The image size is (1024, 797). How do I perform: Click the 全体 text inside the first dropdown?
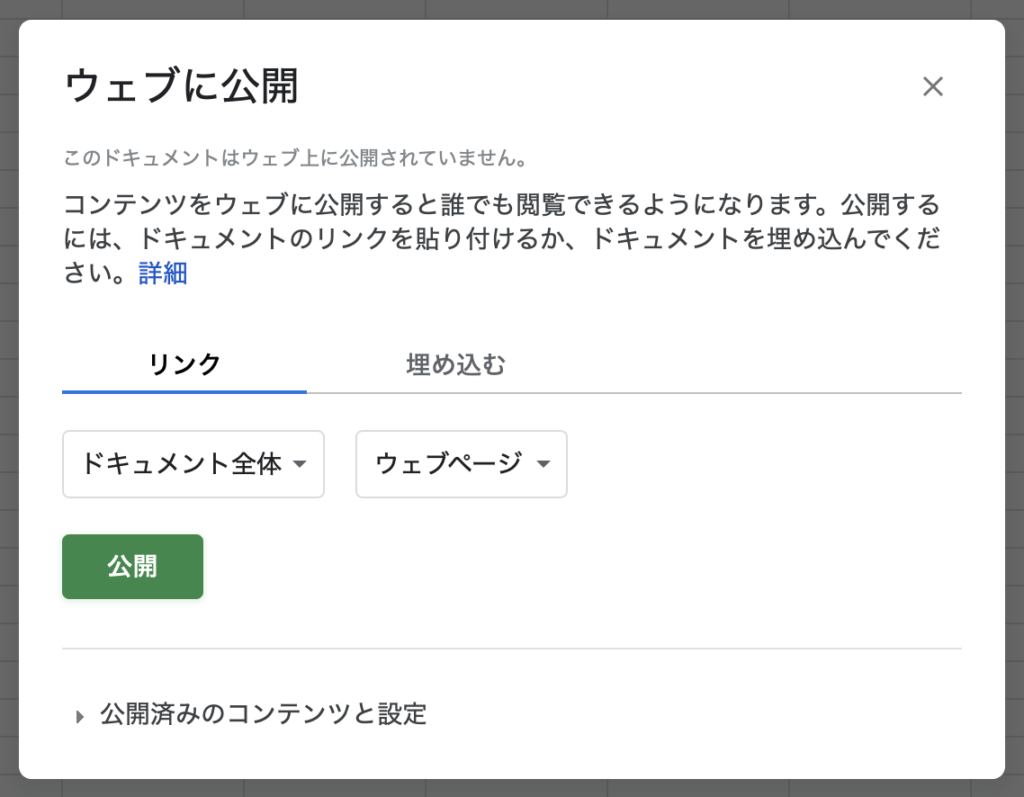click(x=256, y=464)
